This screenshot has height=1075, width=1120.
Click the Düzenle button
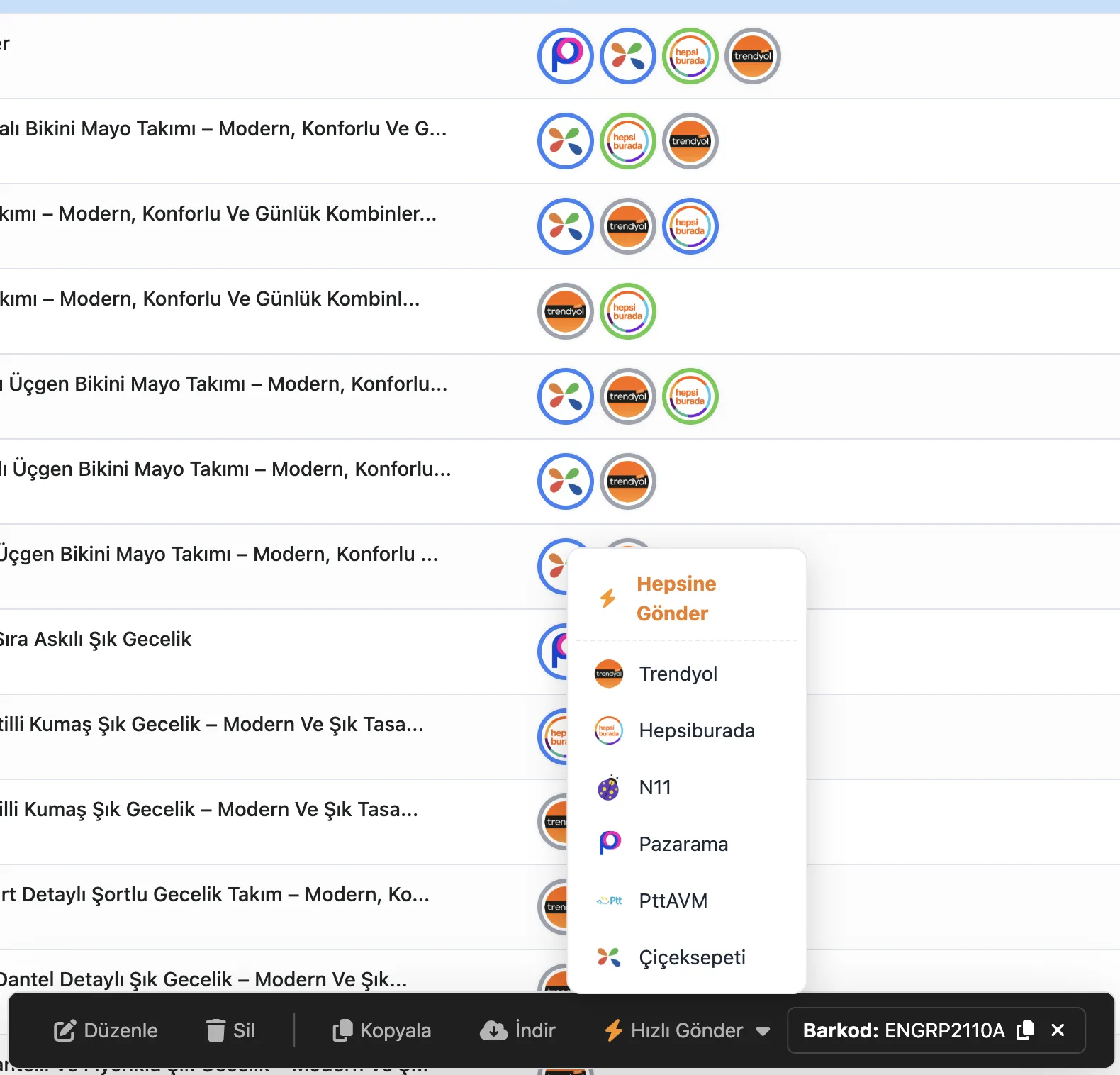(x=106, y=1030)
